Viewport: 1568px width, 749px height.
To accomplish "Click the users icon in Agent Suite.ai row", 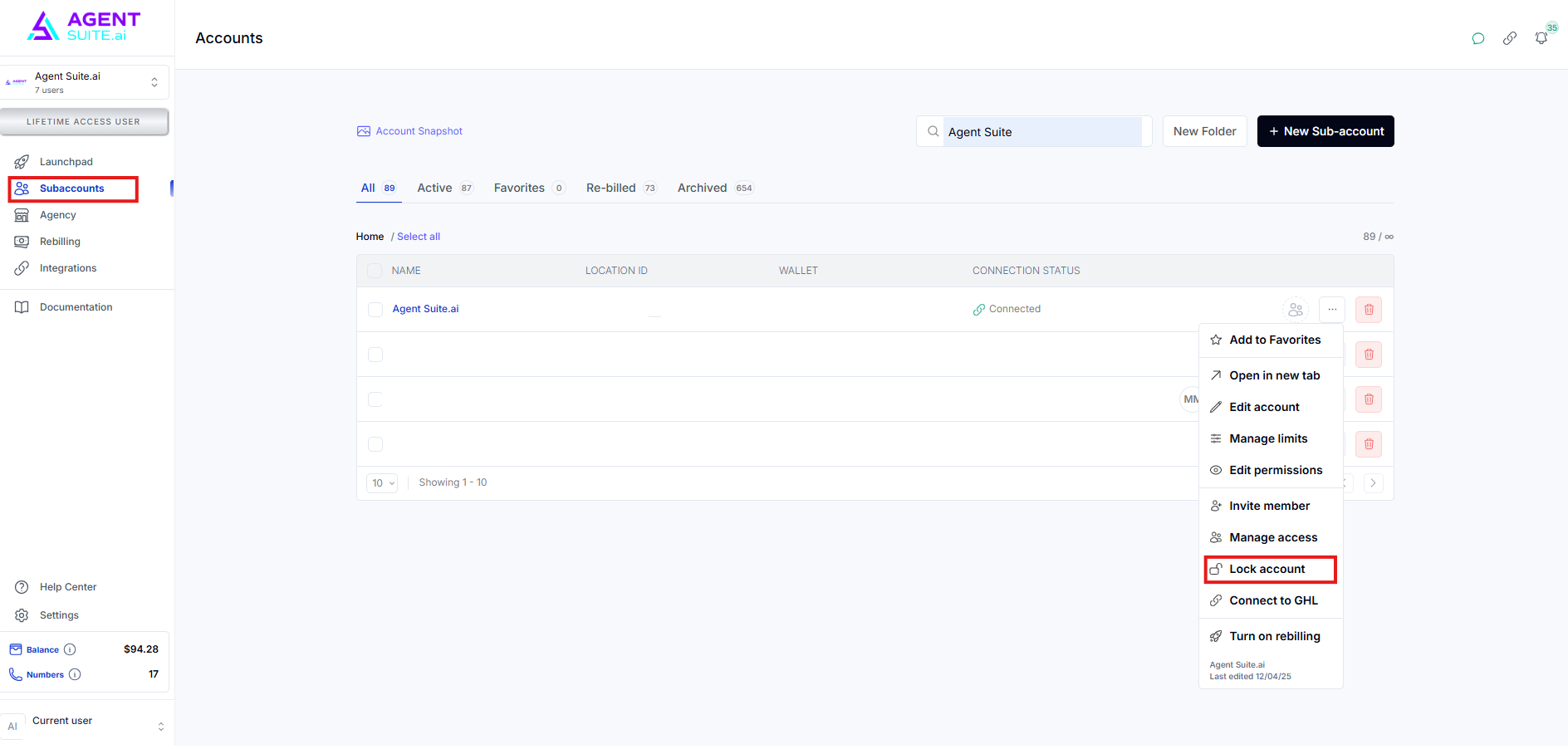I will click(1296, 310).
